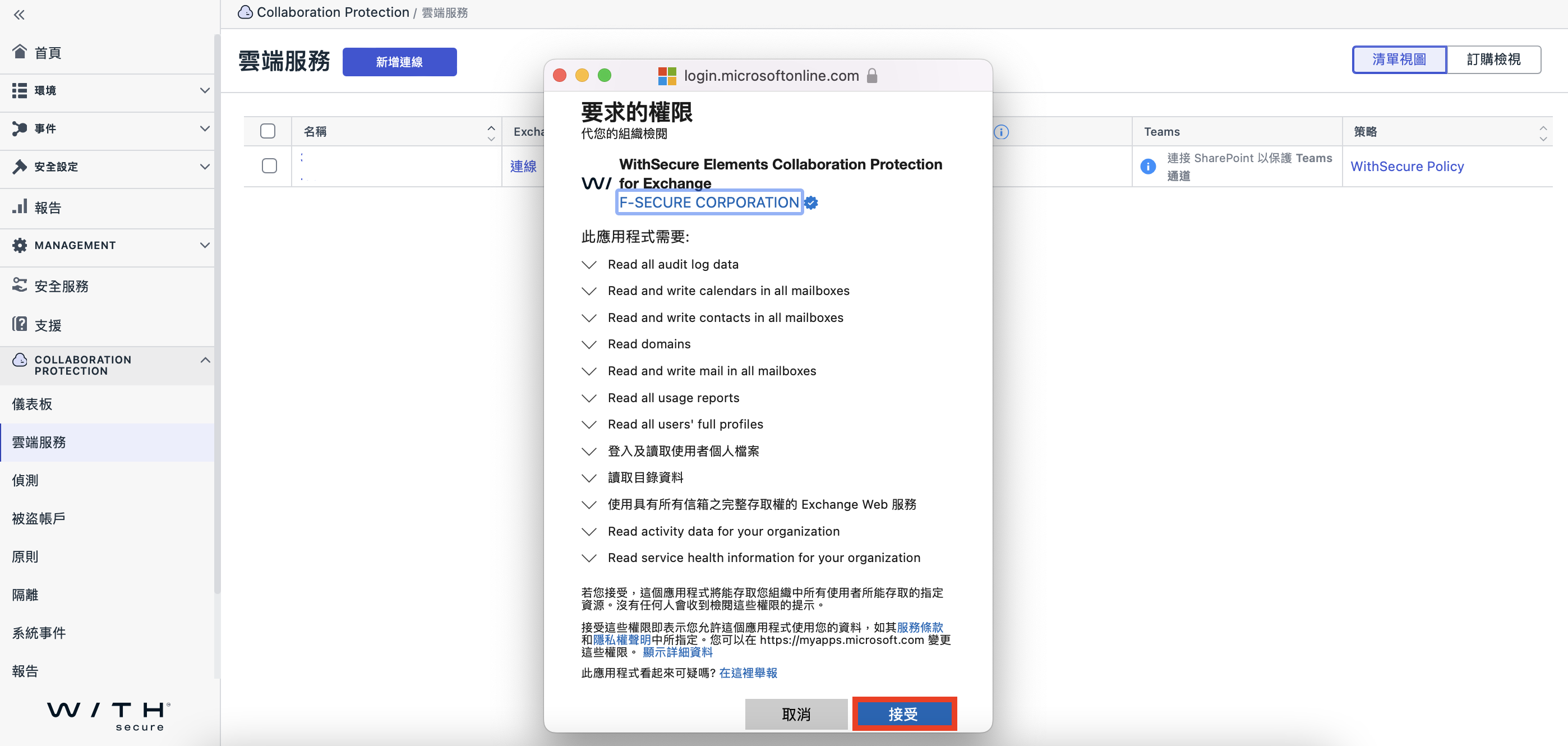Click the gear icon beside MANAGEMENT
The image size is (1568, 746).
coord(20,245)
